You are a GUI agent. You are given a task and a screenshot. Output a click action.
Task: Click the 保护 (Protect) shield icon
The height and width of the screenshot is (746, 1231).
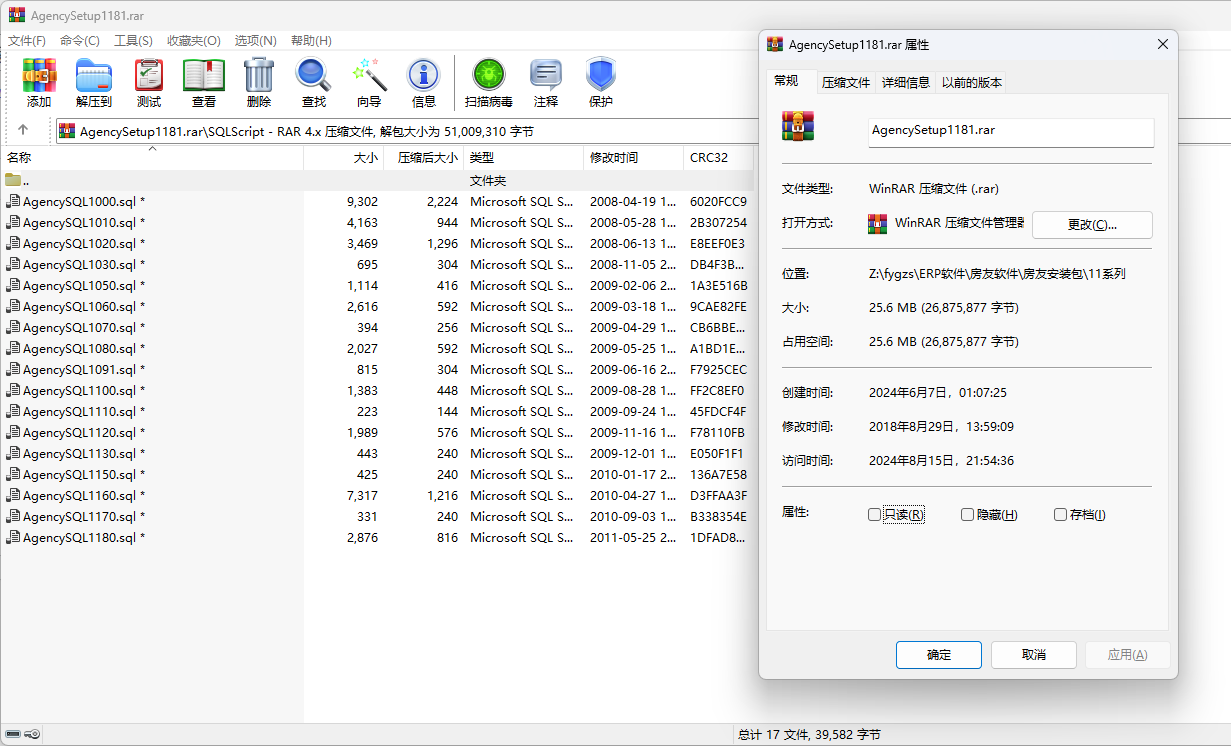tap(601, 76)
